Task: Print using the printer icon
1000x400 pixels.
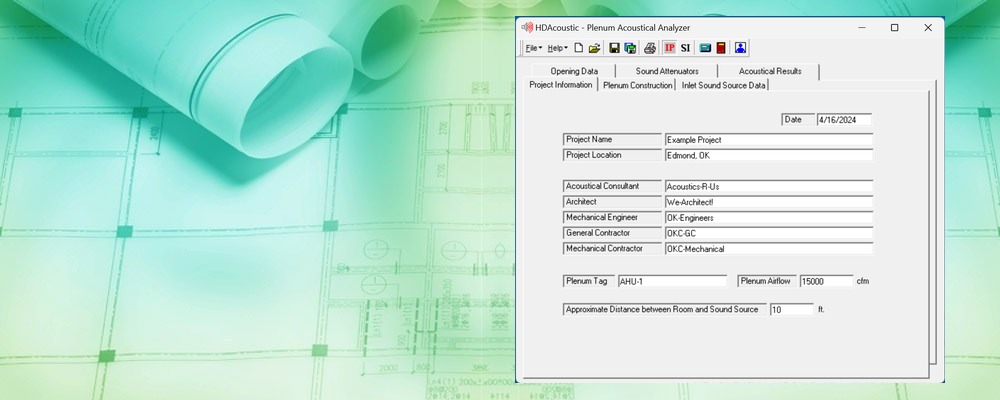Action: (650, 48)
